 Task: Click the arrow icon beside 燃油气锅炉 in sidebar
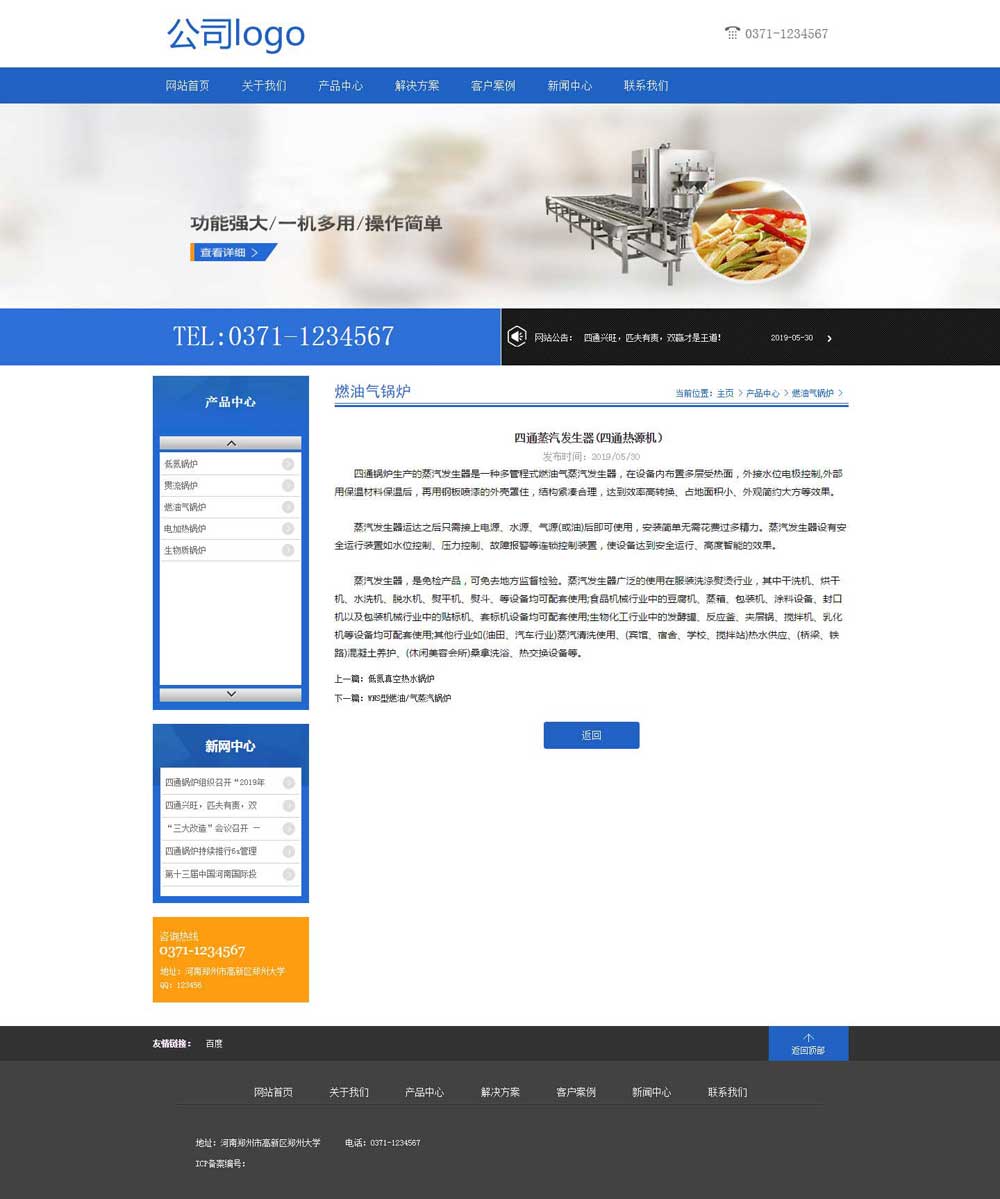click(288, 507)
